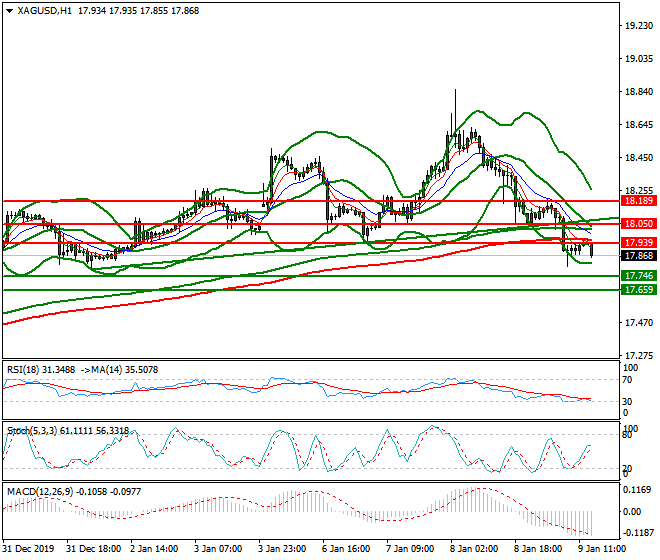Open the XAGUSD,H1 chart dropdown triangle
The height and width of the screenshot is (560, 660).
(10, 11)
